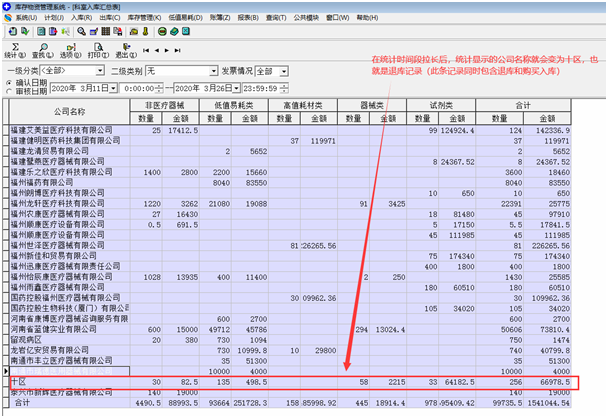Viewport: 608px width, 418px height.
Task: Click the 低值易耗类 column group header
Action: click(x=234, y=105)
